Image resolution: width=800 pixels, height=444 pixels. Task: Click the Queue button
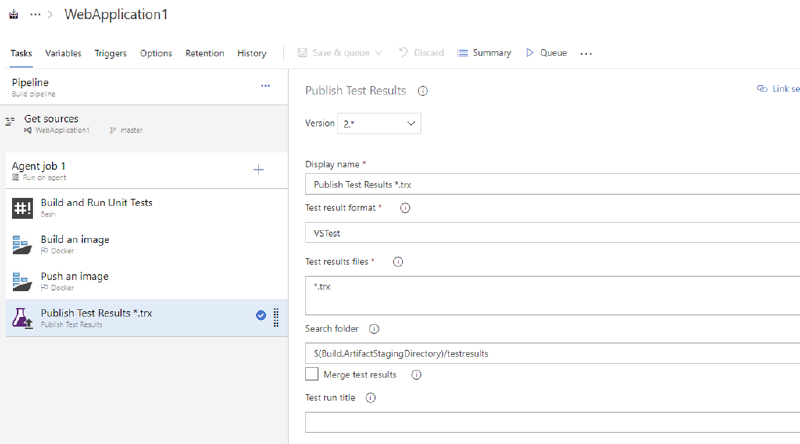tap(546, 53)
